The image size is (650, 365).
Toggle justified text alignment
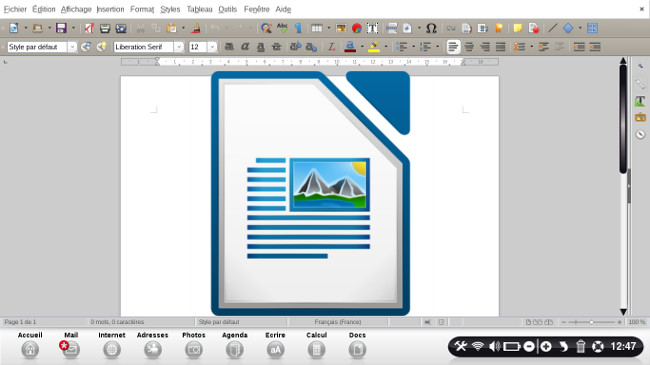coord(500,47)
